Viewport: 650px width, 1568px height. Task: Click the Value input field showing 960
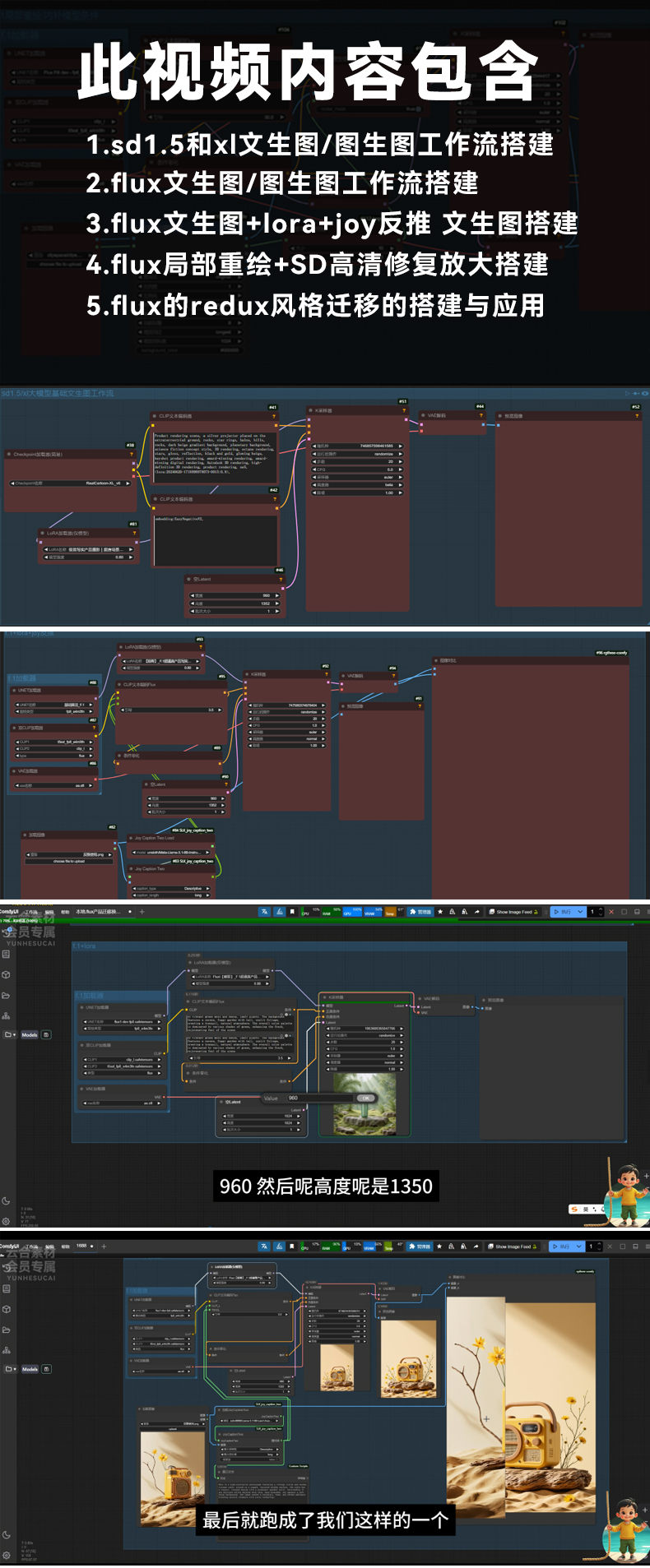click(320, 1098)
